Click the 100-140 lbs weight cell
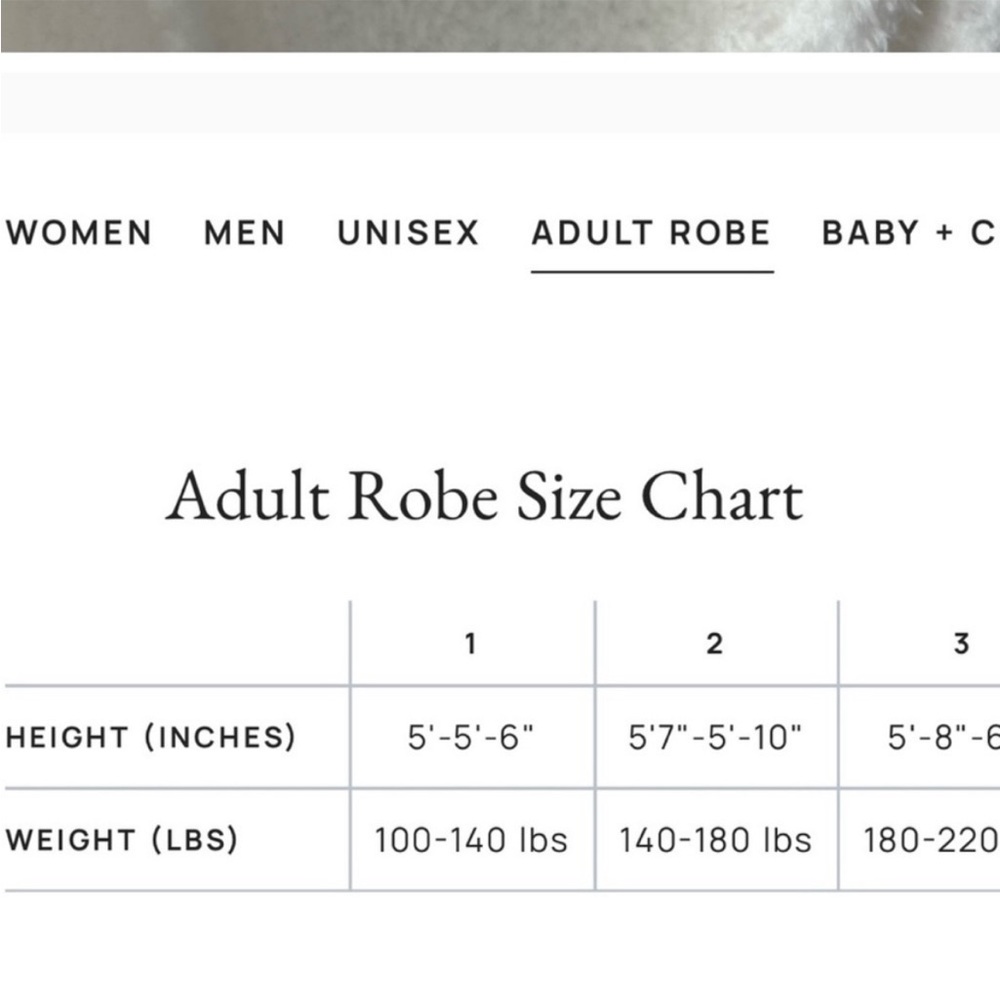This screenshot has height=1000, width=1000. click(x=471, y=840)
